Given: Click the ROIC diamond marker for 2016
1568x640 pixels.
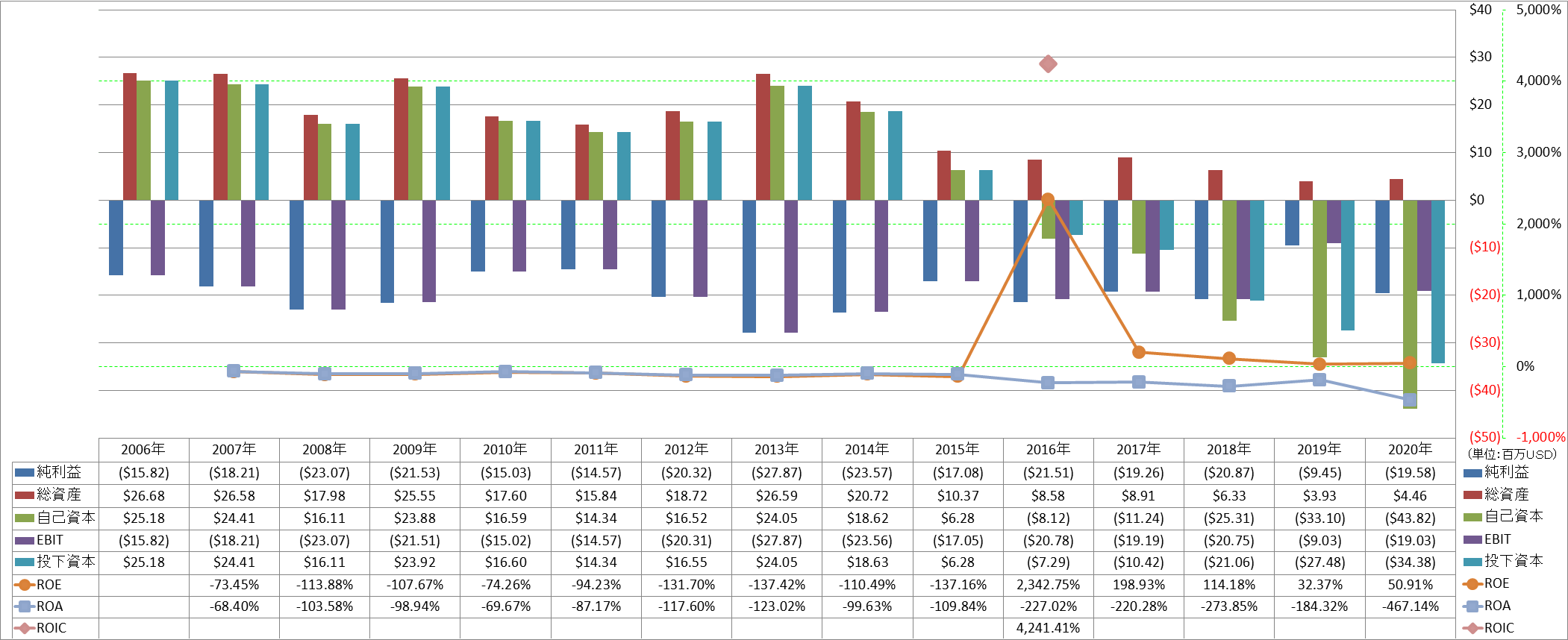Looking at the screenshot, I should point(1048,64).
